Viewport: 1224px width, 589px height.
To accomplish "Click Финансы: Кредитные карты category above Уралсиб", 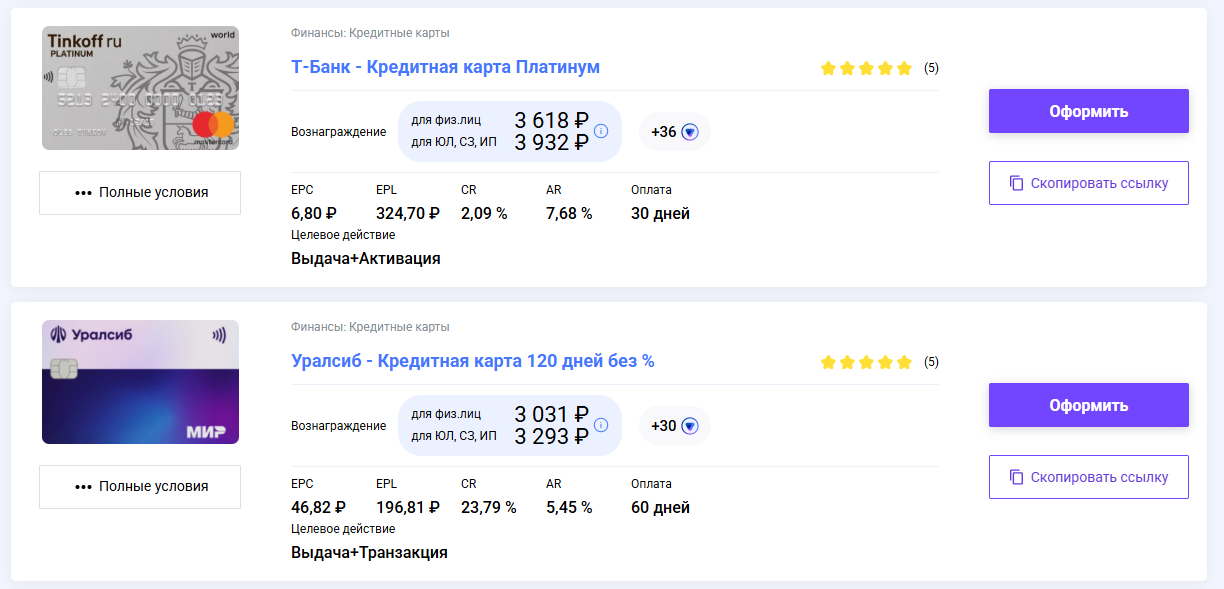I will tap(370, 327).
